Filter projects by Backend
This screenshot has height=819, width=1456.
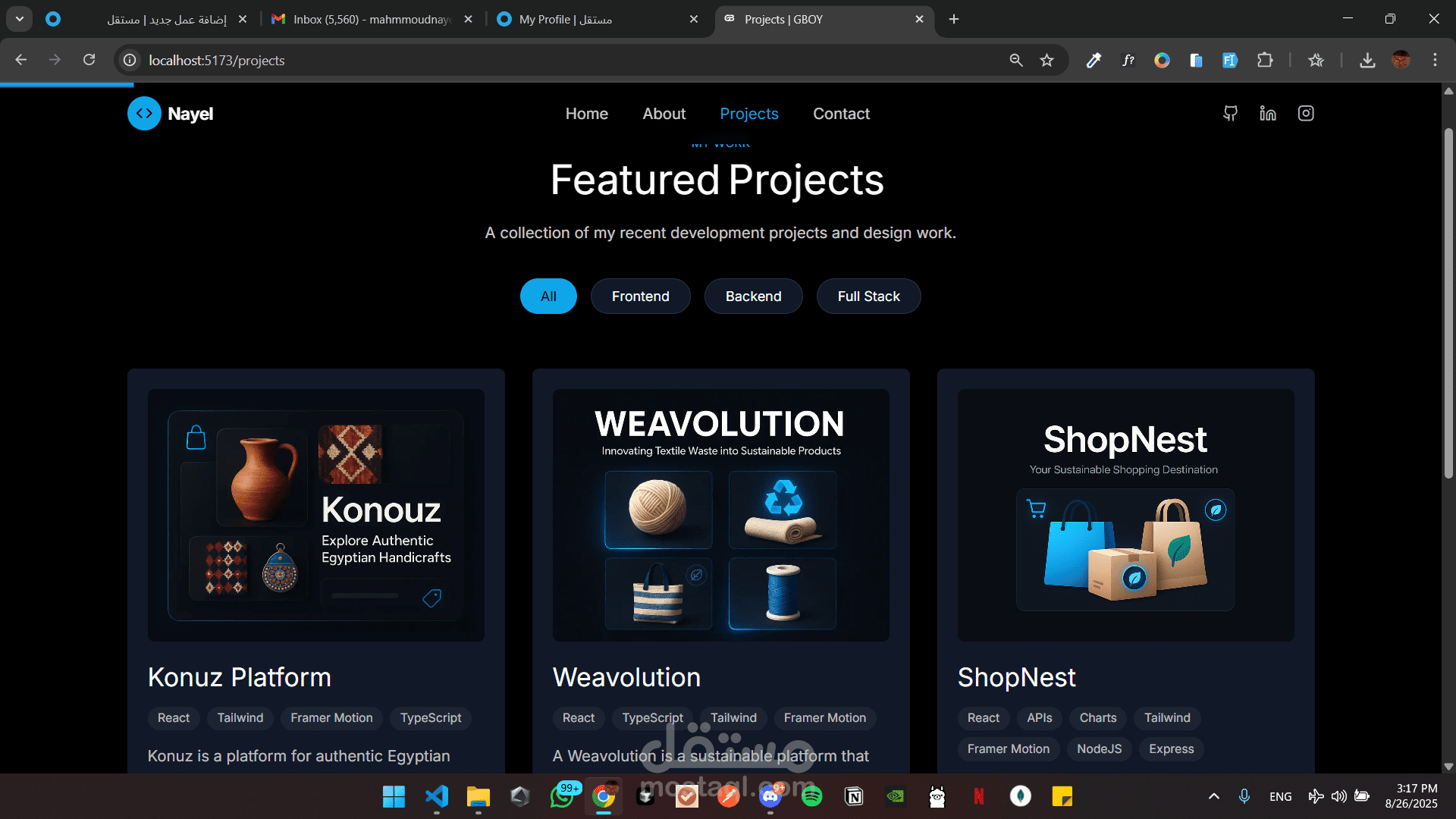click(x=753, y=297)
